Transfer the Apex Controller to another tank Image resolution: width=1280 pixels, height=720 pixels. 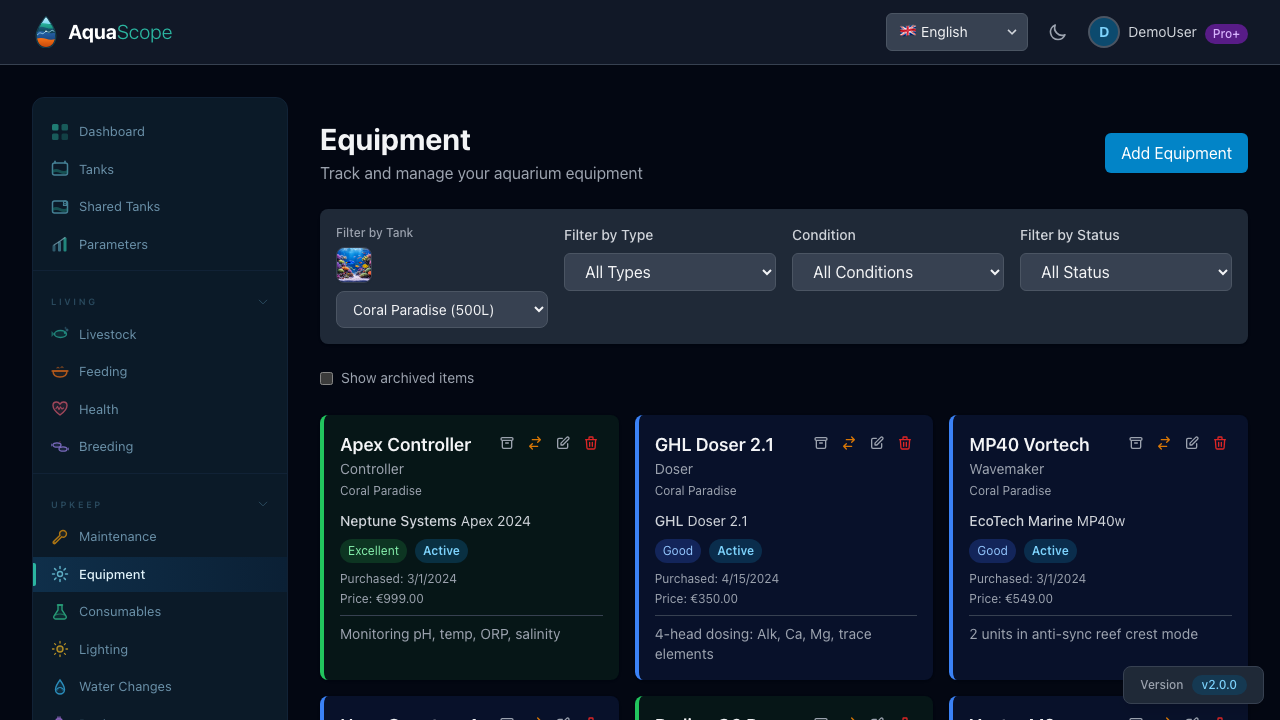[535, 443]
